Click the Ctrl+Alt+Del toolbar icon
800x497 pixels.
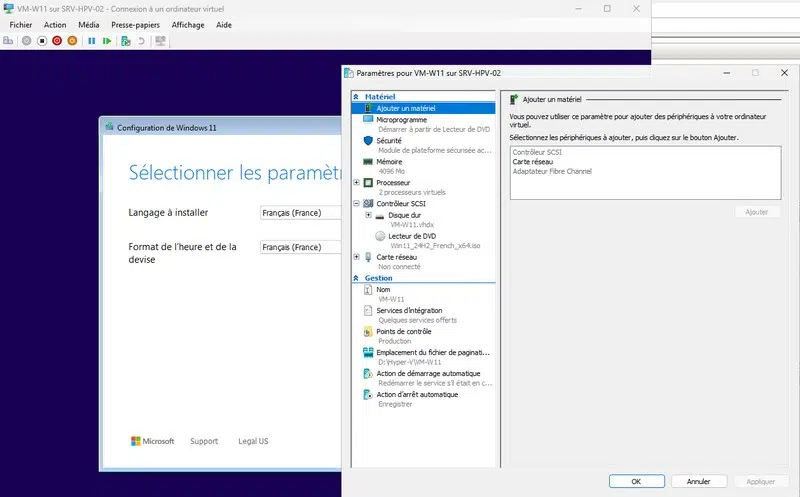point(8,41)
